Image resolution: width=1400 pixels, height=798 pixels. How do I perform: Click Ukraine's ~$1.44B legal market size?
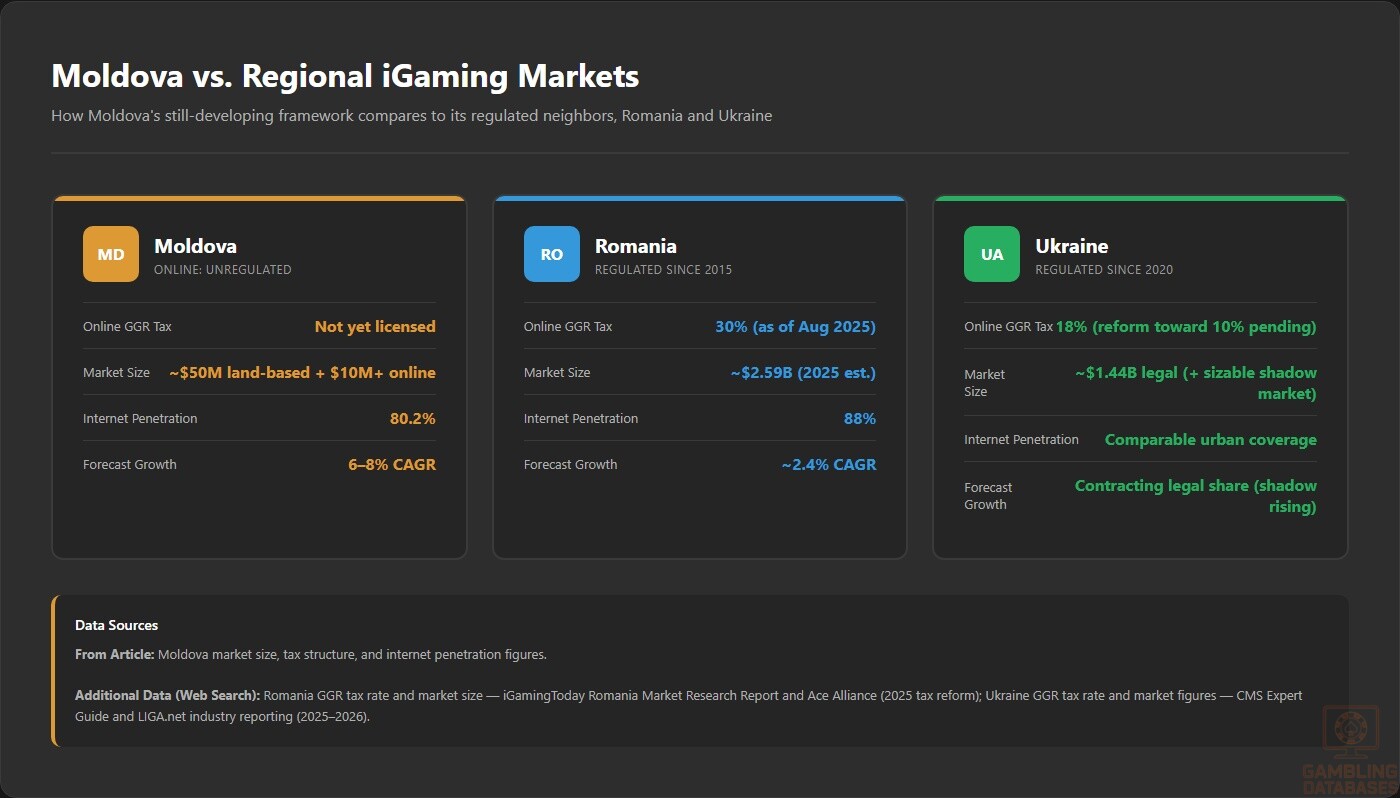pyautogui.click(x=1196, y=383)
